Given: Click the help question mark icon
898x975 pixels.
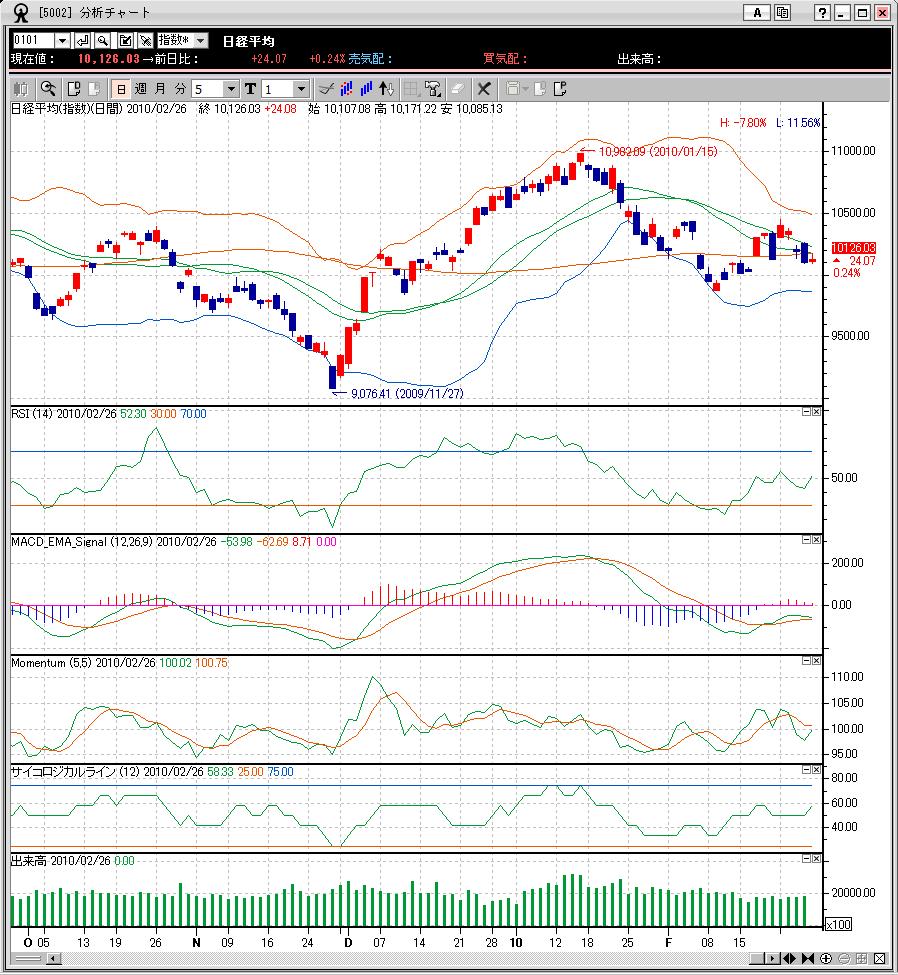Looking at the screenshot, I should coord(822,13).
